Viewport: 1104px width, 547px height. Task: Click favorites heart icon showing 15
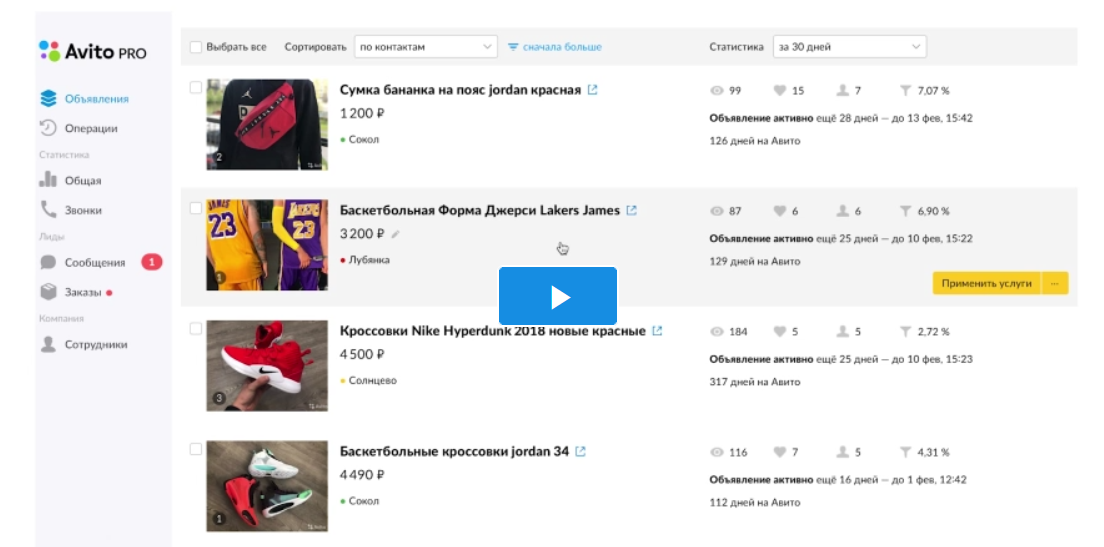[x=779, y=91]
